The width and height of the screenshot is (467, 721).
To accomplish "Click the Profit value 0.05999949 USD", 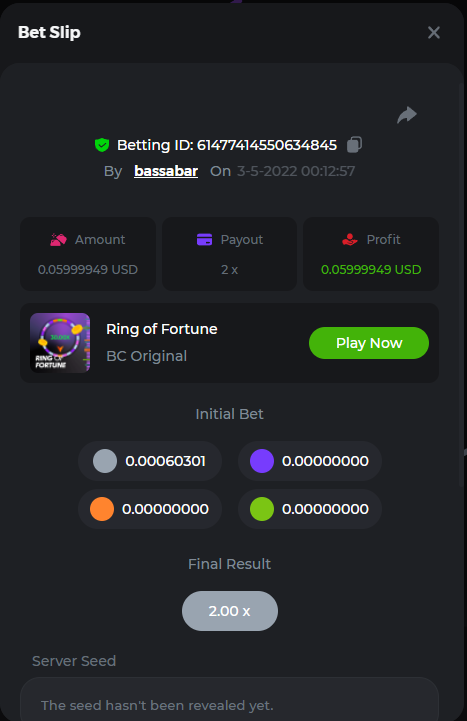I will [371, 269].
